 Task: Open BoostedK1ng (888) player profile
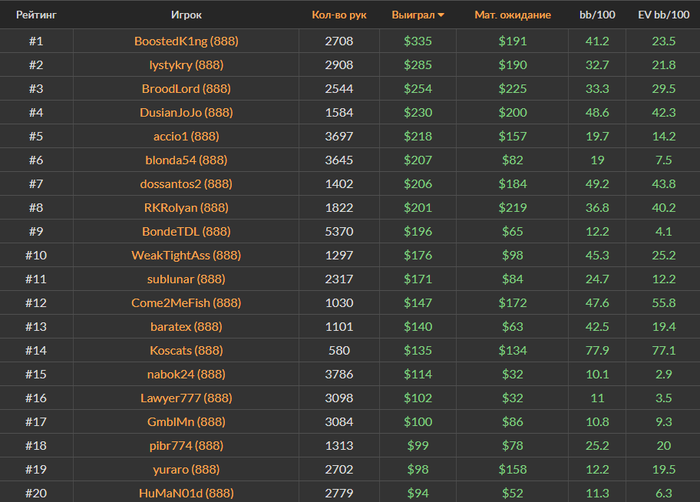coord(186,41)
